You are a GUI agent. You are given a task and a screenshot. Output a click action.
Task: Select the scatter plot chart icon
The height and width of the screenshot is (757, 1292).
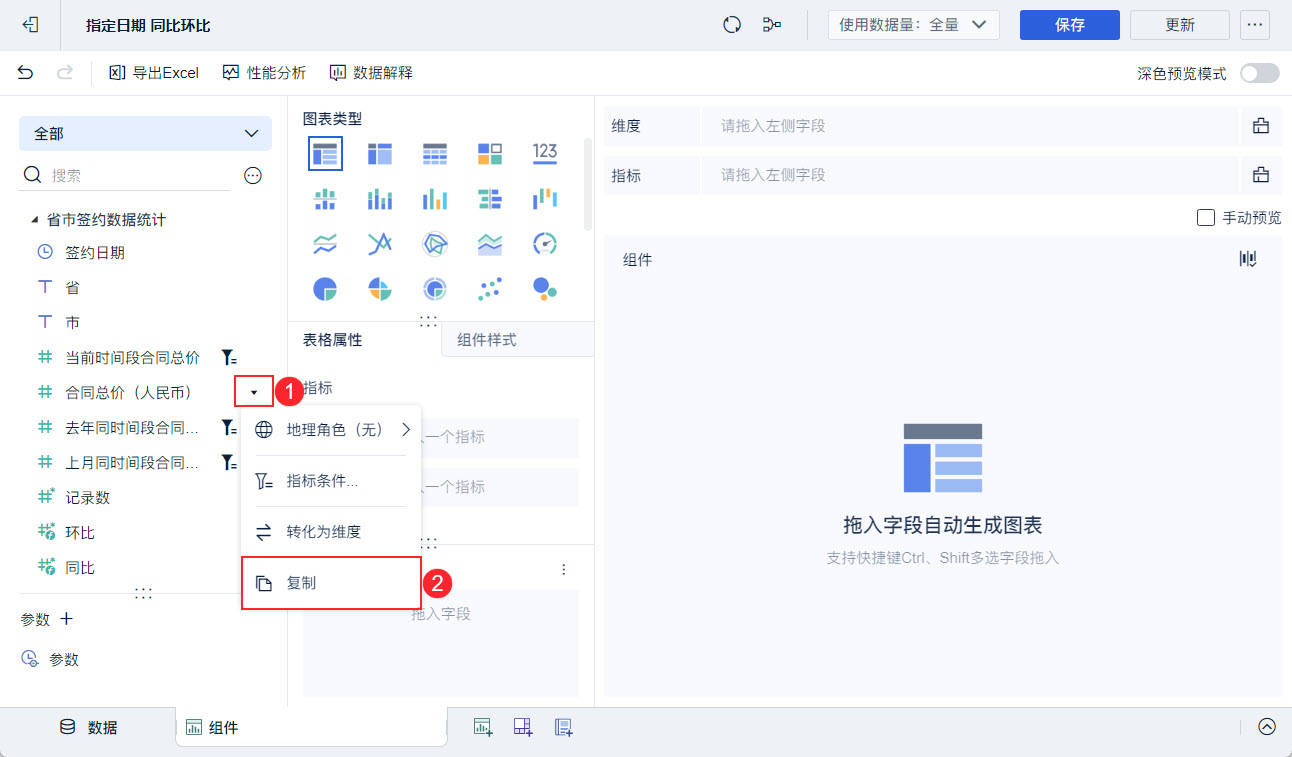(490, 289)
